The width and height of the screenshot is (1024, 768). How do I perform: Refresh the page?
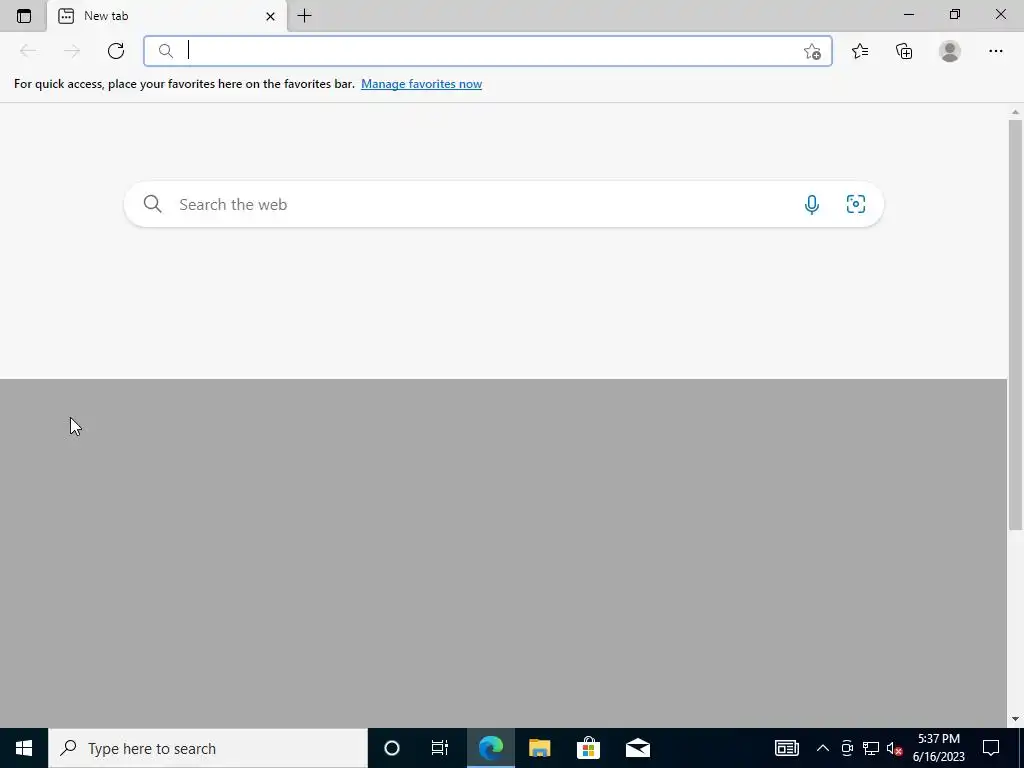[116, 51]
